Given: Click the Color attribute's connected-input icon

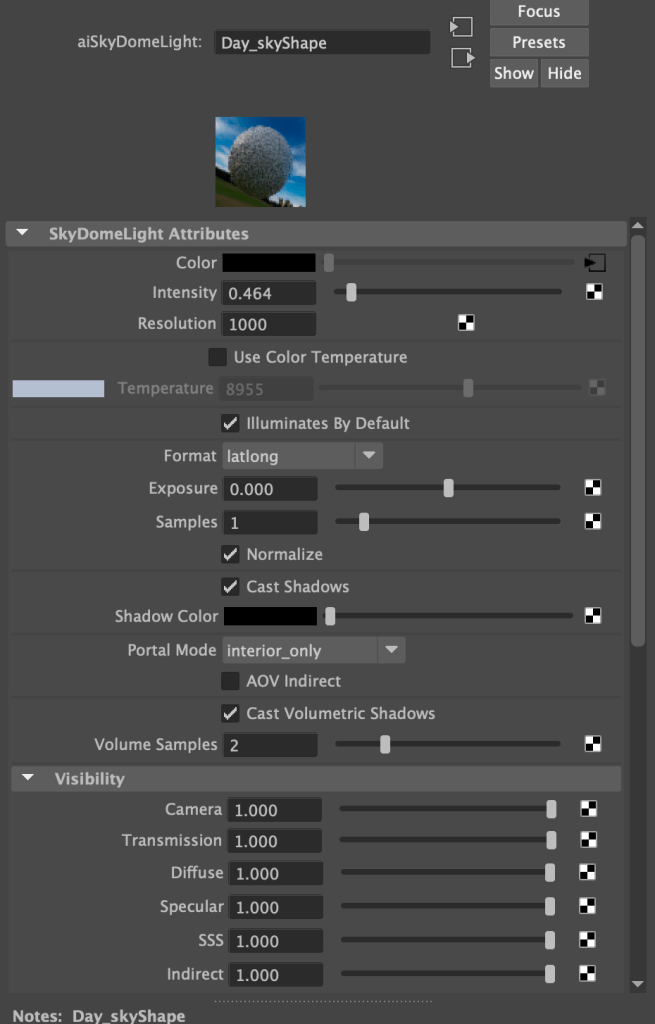Looking at the screenshot, I should click(x=595, y=263).
